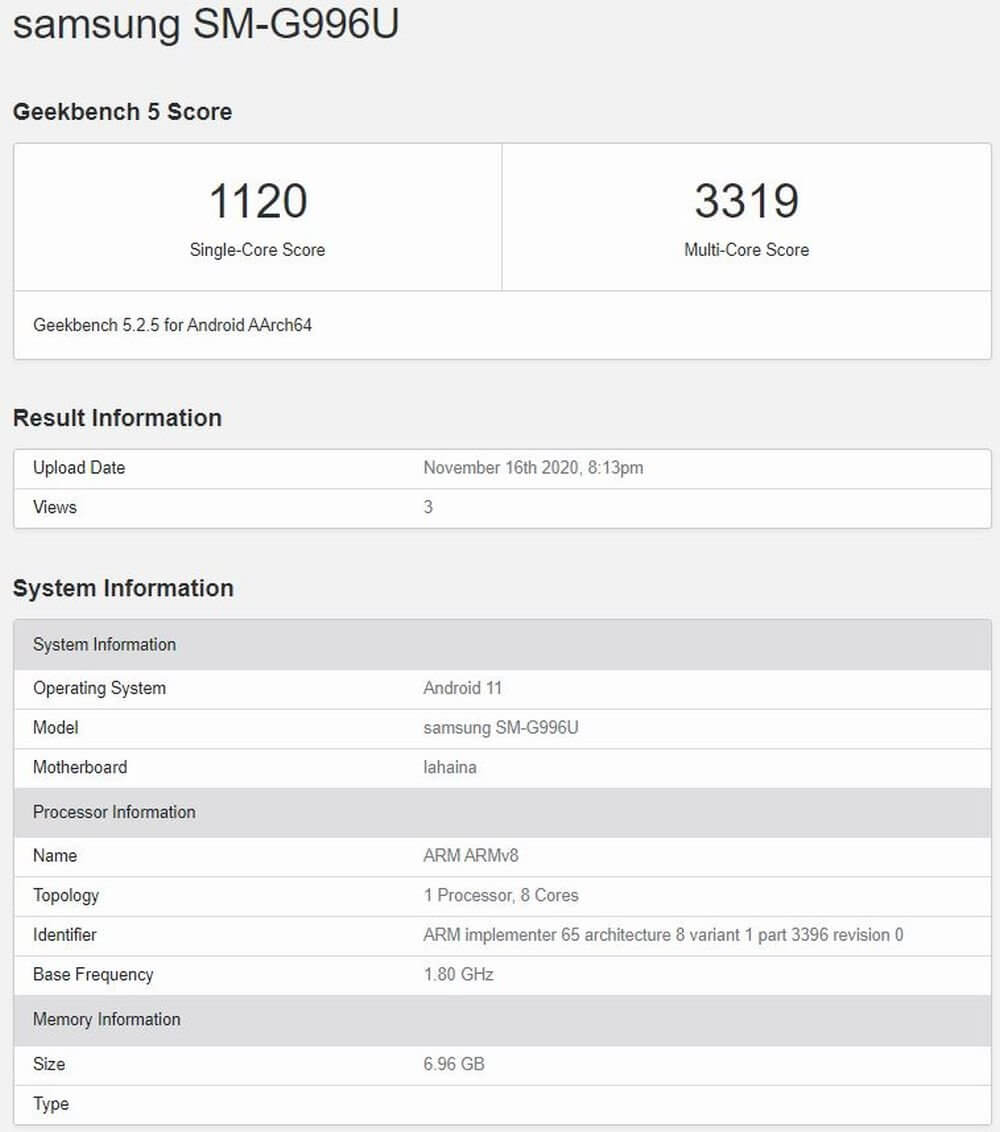Click the Geekbench 5 Score heading
Viewport: 1000px width, 1132px height.
point(122,112)
